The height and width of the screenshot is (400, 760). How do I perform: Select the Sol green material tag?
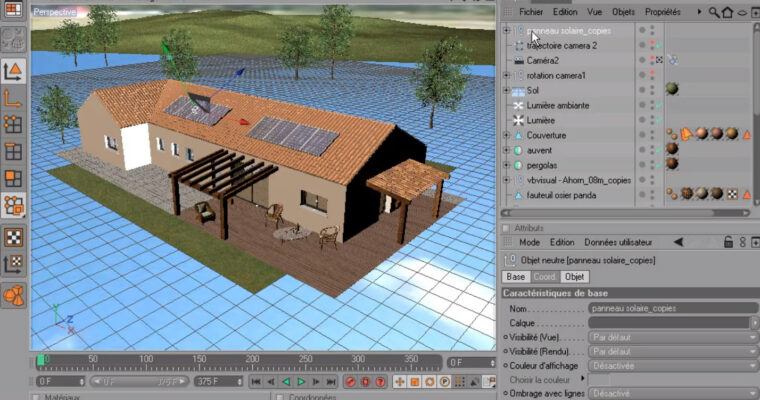pyautogui.click(x=672, y=89)
